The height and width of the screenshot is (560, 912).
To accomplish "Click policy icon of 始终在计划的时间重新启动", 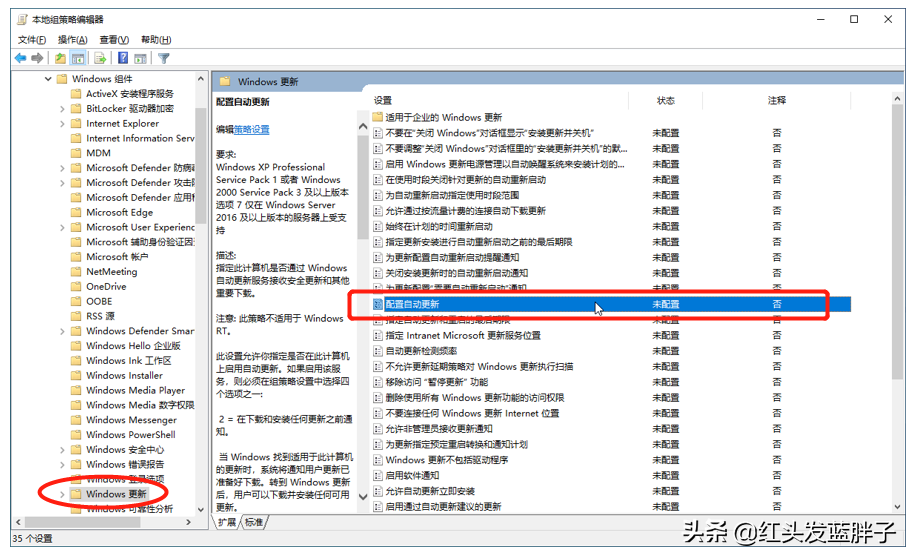I will (377, 226).
